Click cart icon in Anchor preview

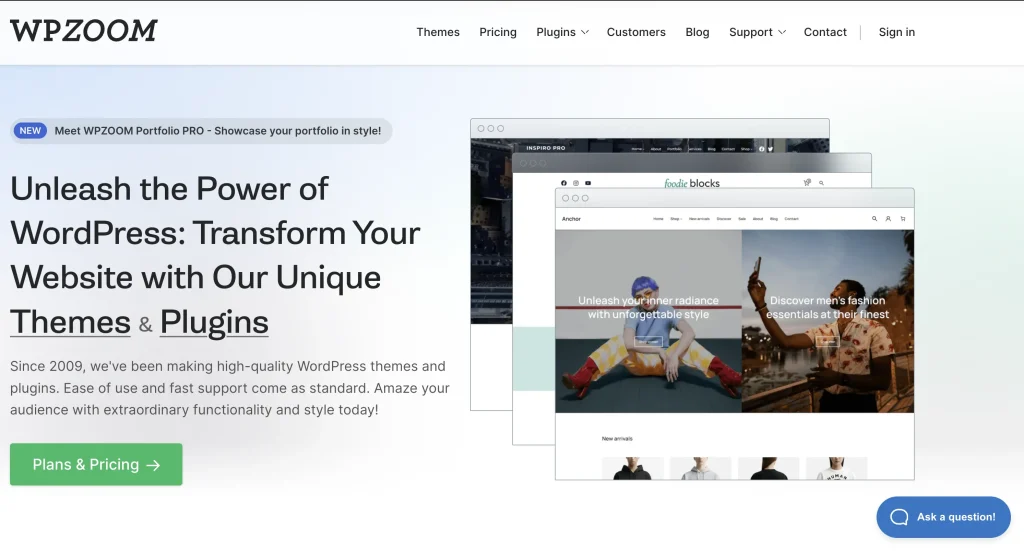point(903,219)
